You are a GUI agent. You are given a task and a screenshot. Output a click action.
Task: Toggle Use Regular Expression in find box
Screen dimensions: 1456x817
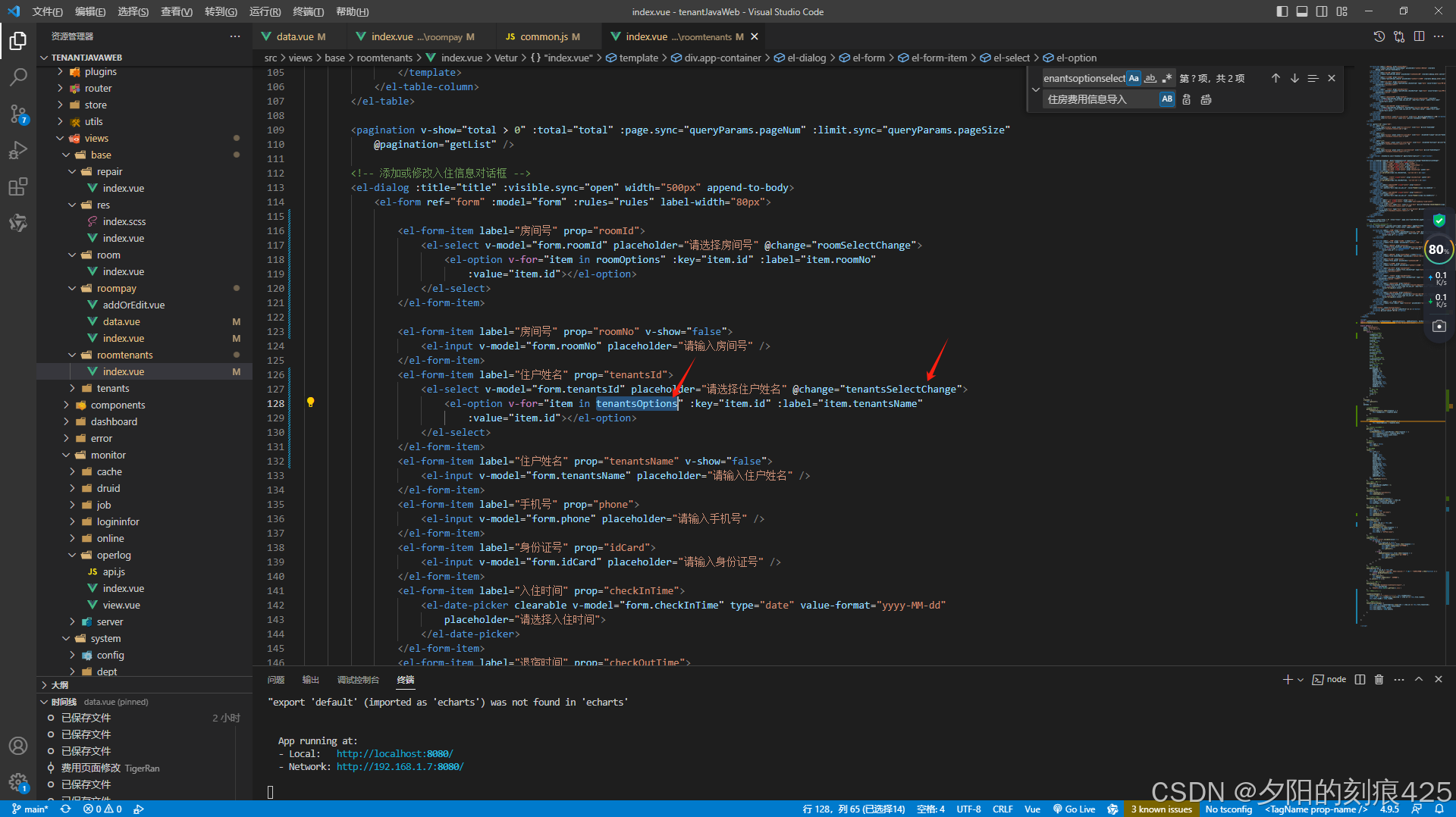point(1167,78)
